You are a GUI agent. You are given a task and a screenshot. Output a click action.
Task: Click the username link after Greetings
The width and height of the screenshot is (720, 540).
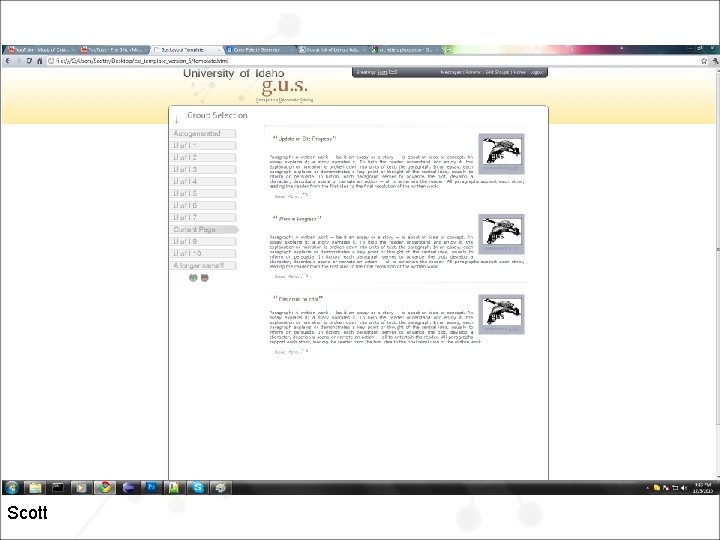coord(382,72)
